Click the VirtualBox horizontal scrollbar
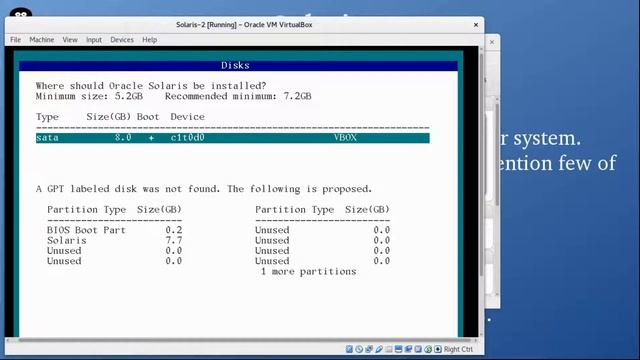 245,340
